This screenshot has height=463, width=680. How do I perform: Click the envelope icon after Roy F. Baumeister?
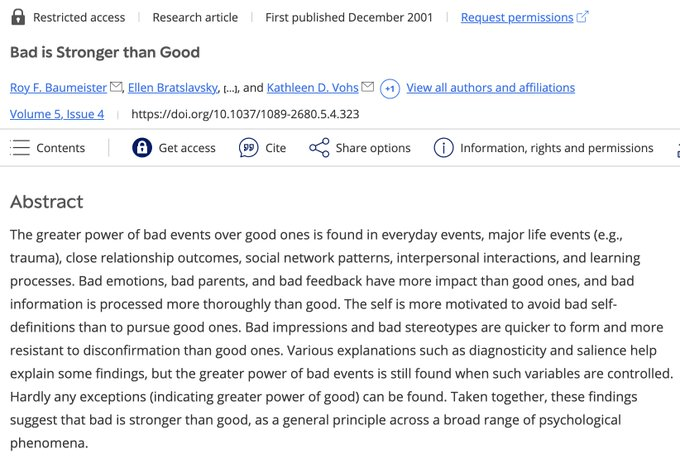(116, 88)
